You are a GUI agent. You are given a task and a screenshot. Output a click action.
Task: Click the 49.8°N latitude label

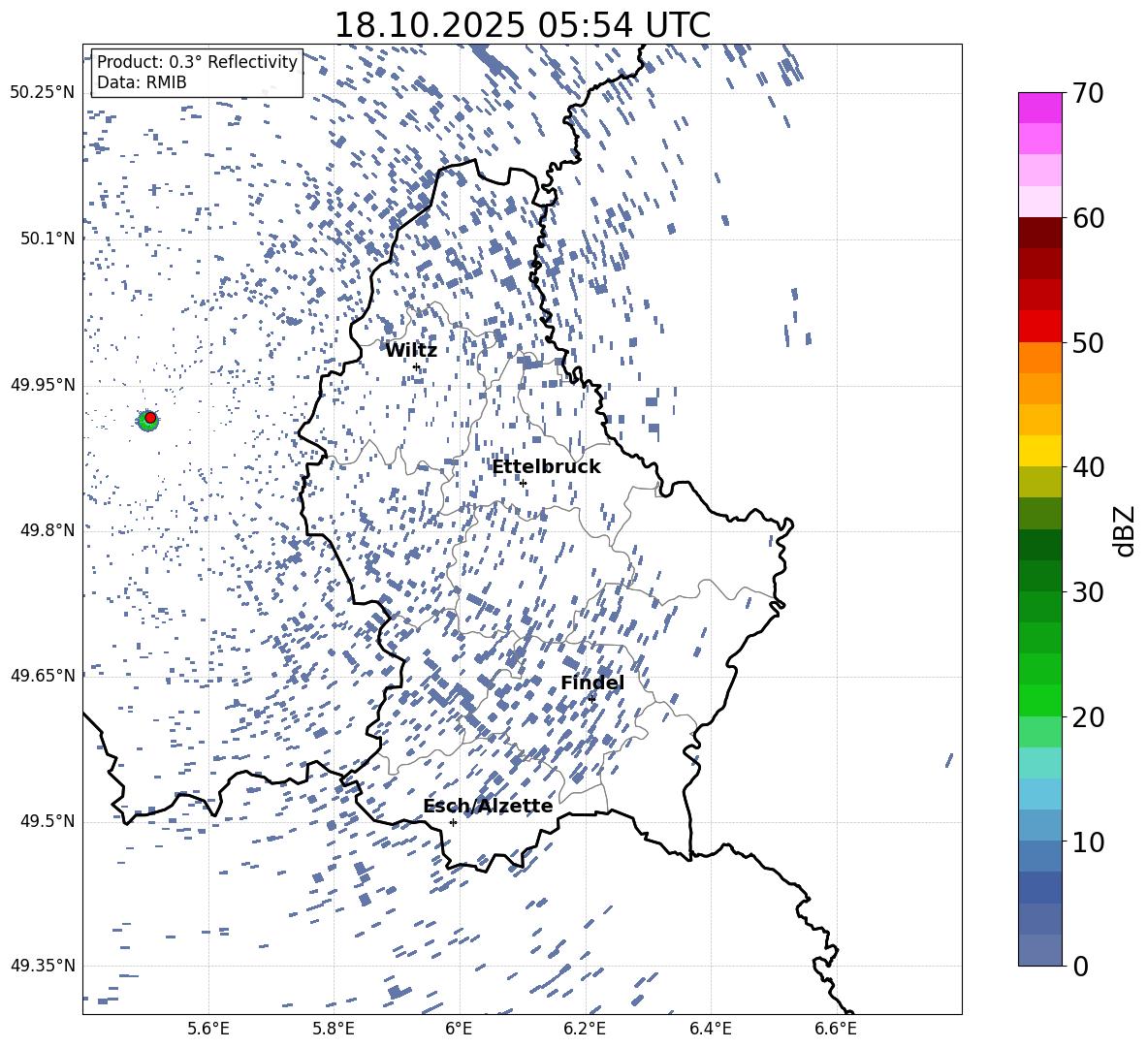pos(48,530)
